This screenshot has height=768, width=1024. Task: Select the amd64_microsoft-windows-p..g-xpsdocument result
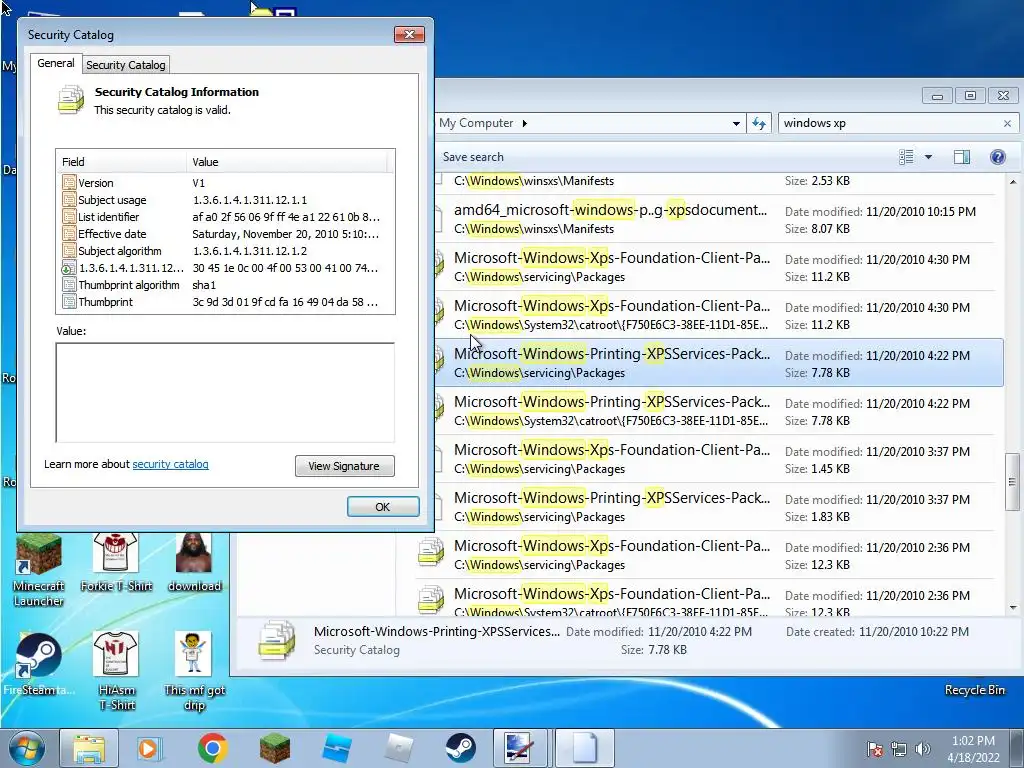(718, 219)
